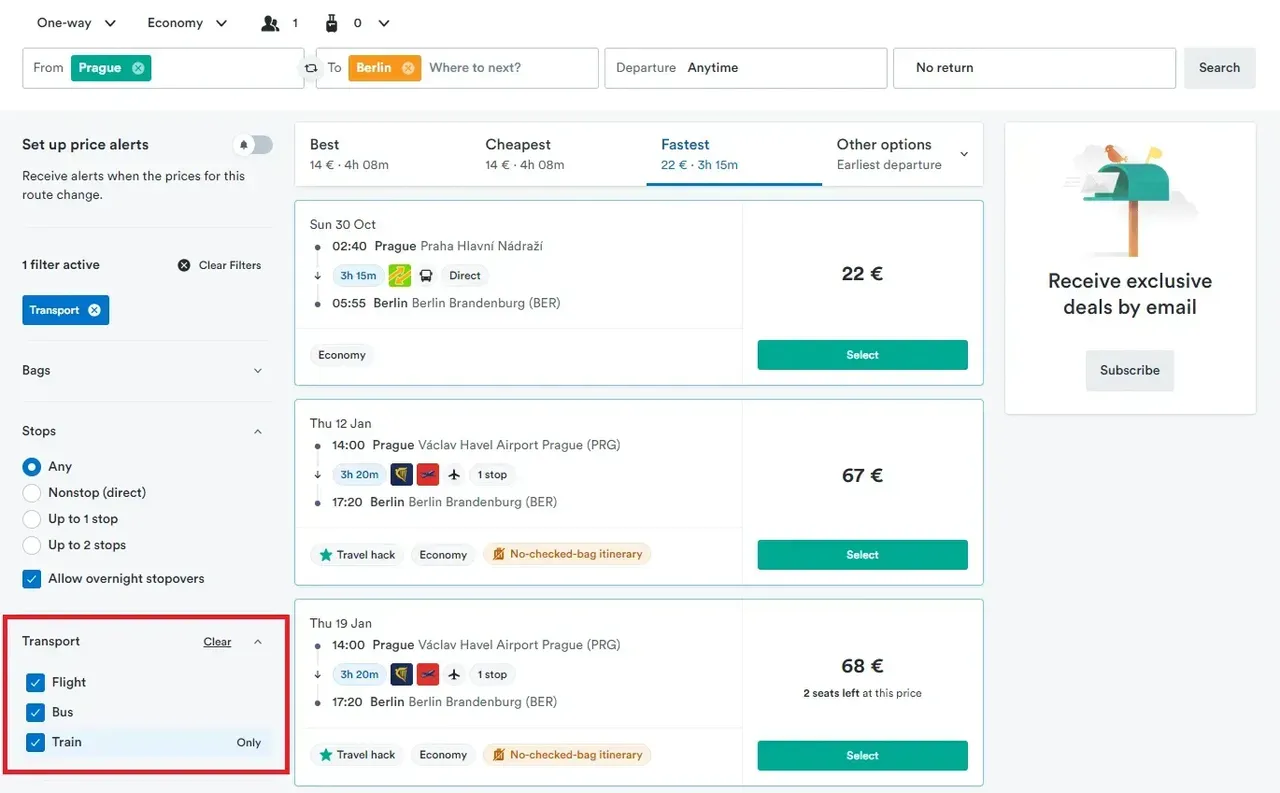
Task: Click Clear Filters link
Action: pos(229,265)
